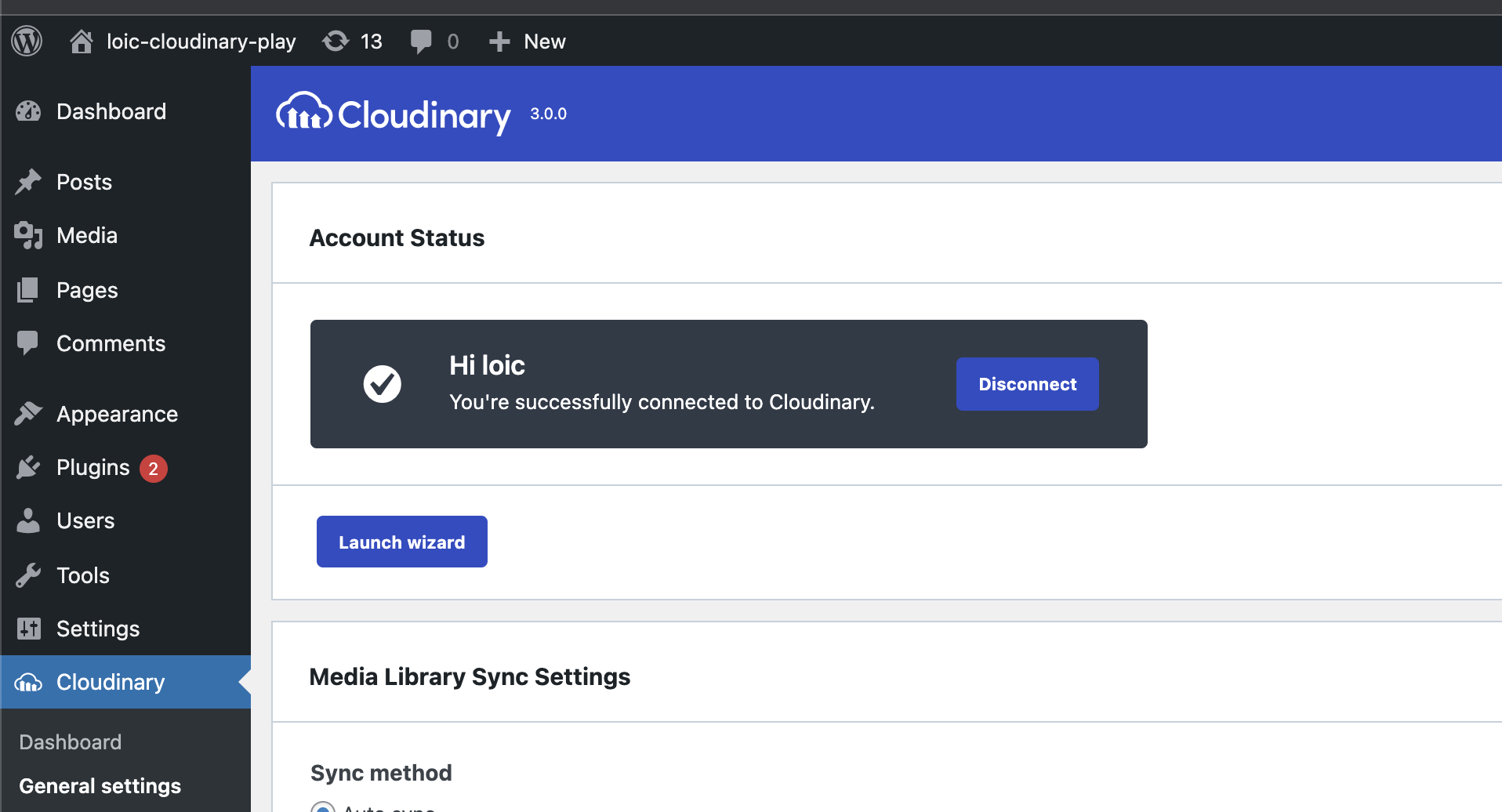Screen dimensions: 1502x812
Task: Select the Auto sync radio button
Action: pos(323,807)
